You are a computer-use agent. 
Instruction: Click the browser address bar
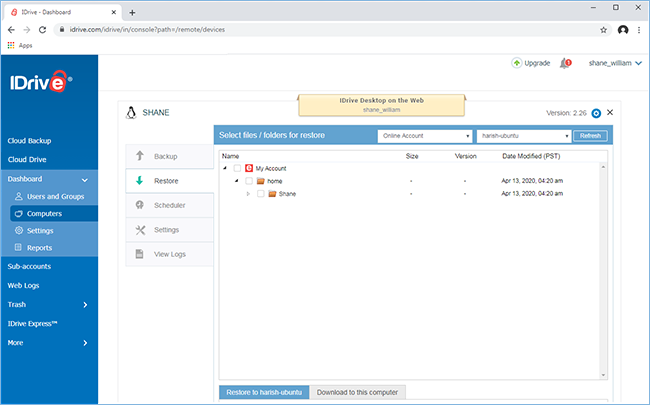tap(332, 30)
